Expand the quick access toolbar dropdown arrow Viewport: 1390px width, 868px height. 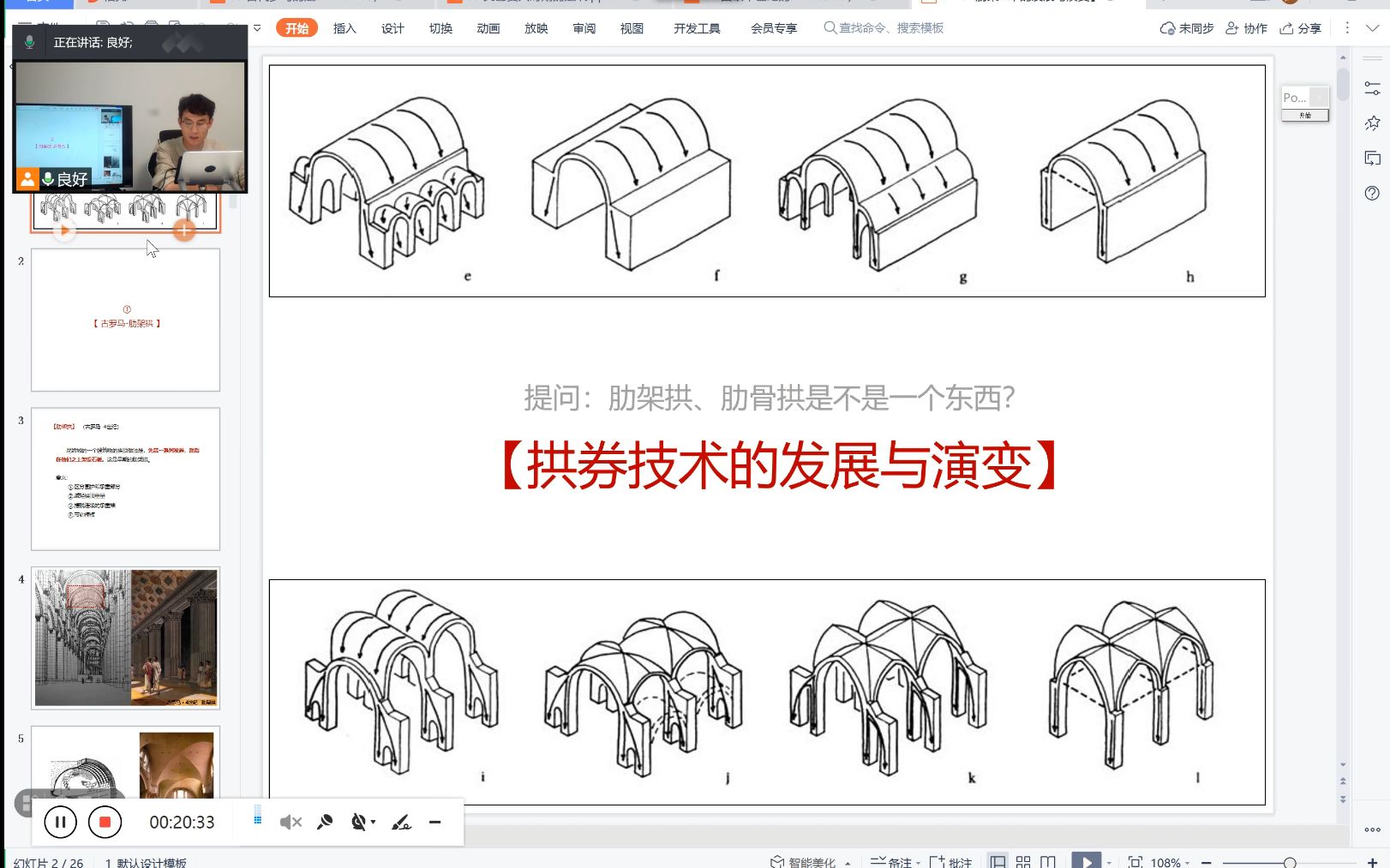point(257,28)
